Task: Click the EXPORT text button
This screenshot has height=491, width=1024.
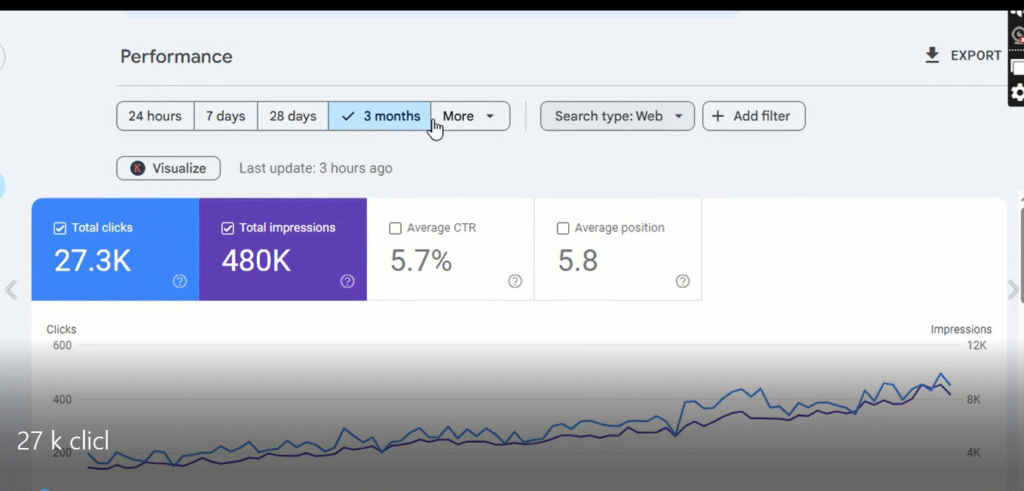Action: coord(975,56)
